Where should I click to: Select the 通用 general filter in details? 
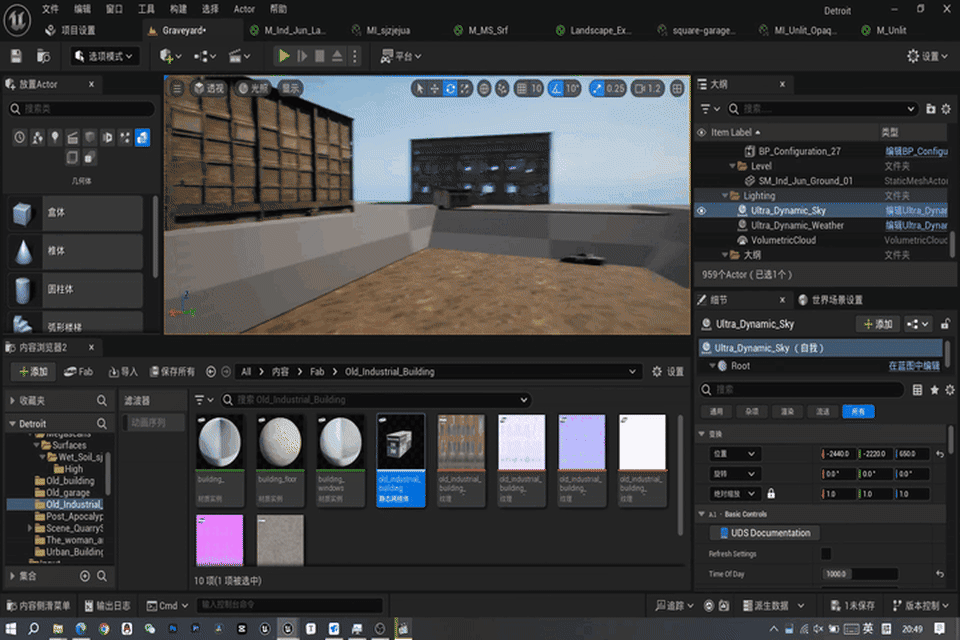pyautogui.click(x=716, y=412)
